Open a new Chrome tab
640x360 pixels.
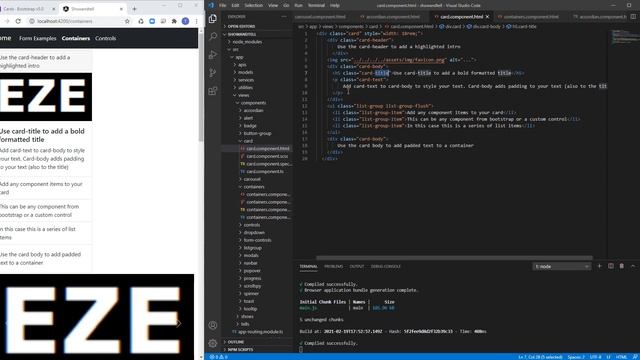(x=134, y=9)
